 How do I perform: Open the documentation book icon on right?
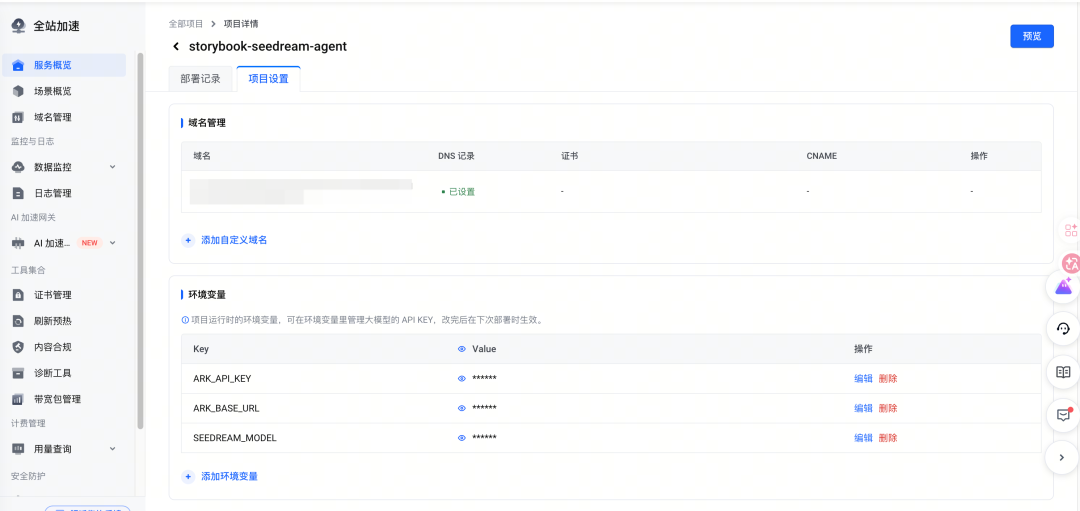pos(1063,372)
